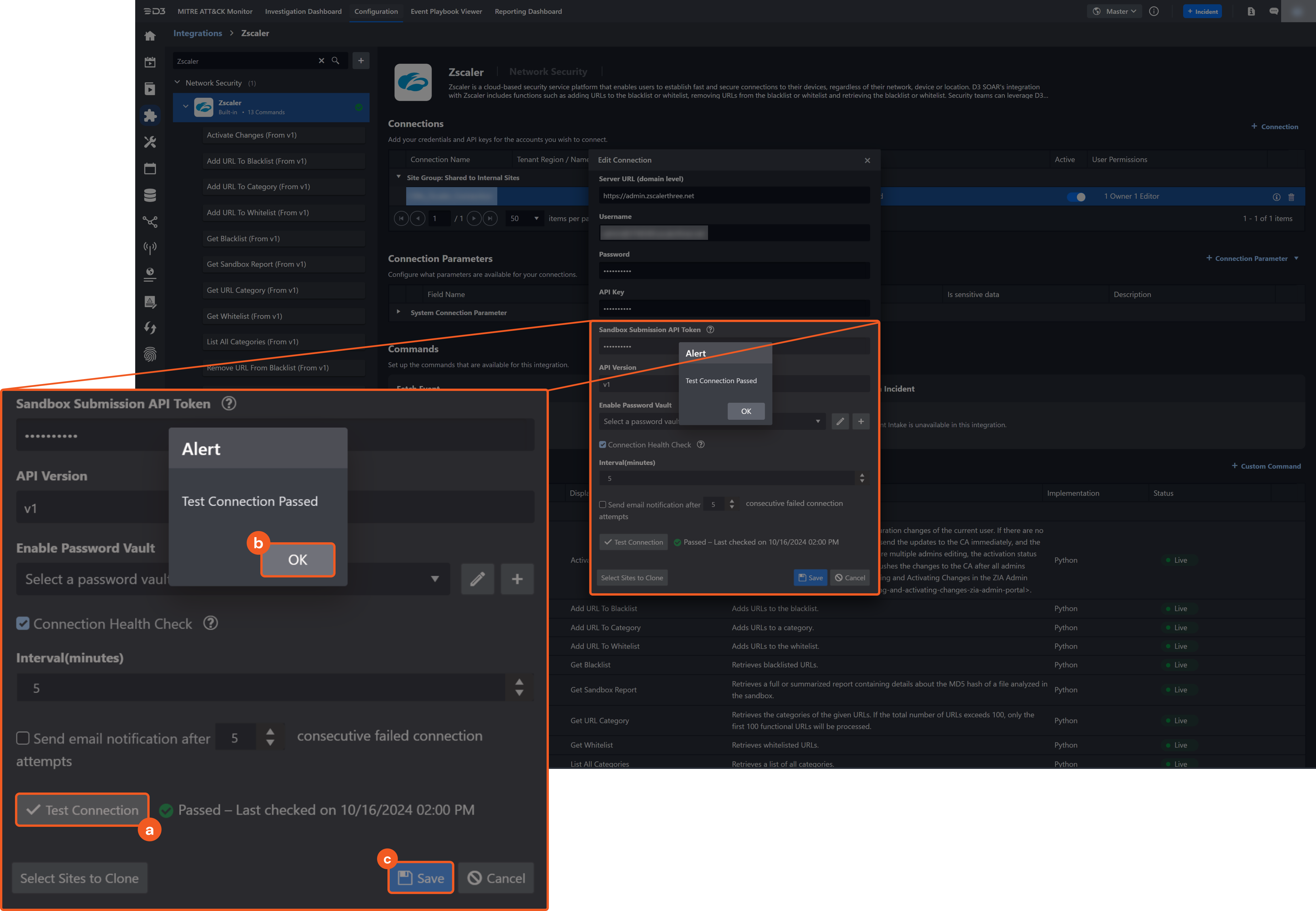Open the Investigation Dashboard tab
1316x911 pixels.
pos(303,12)
